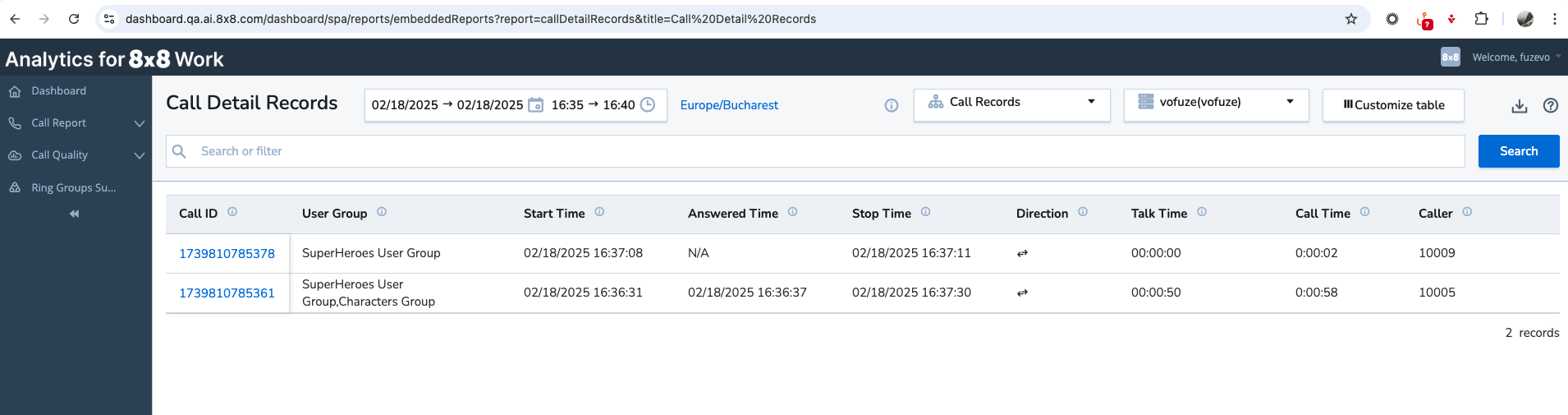Open the calendar date picker icon
1568x415 pixels.
click(x=535, y=104)
